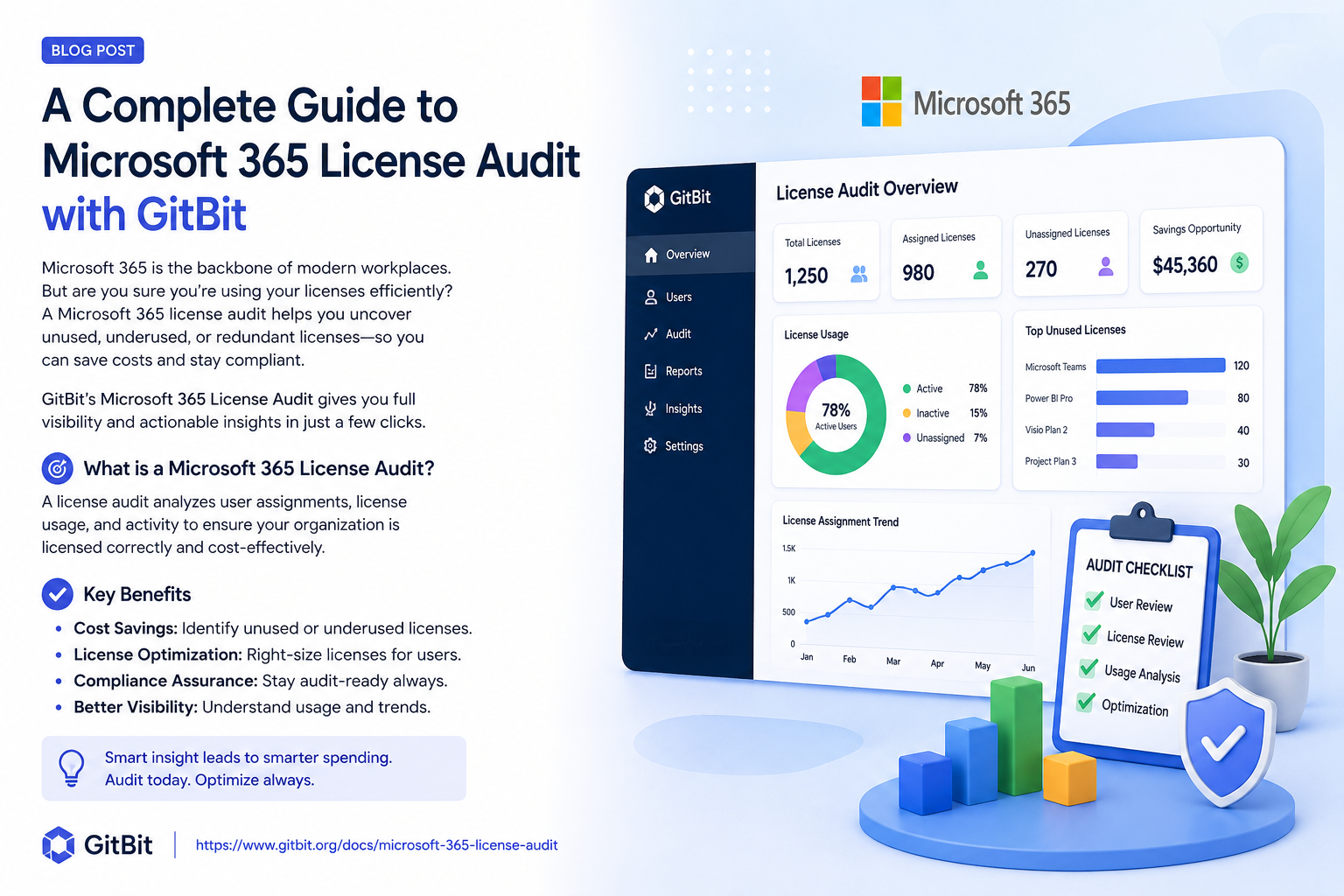Click the "License Optimization:" bullet text
The width and height of the screenshot is (1344, 896).
click(157, 654)
